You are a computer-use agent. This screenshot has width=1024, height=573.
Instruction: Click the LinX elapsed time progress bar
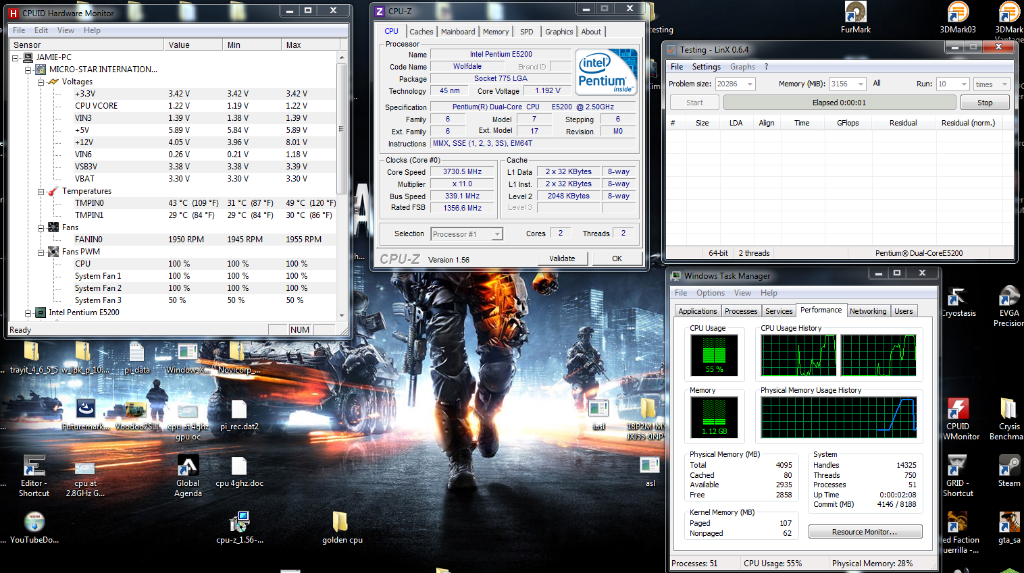(839, 103)
